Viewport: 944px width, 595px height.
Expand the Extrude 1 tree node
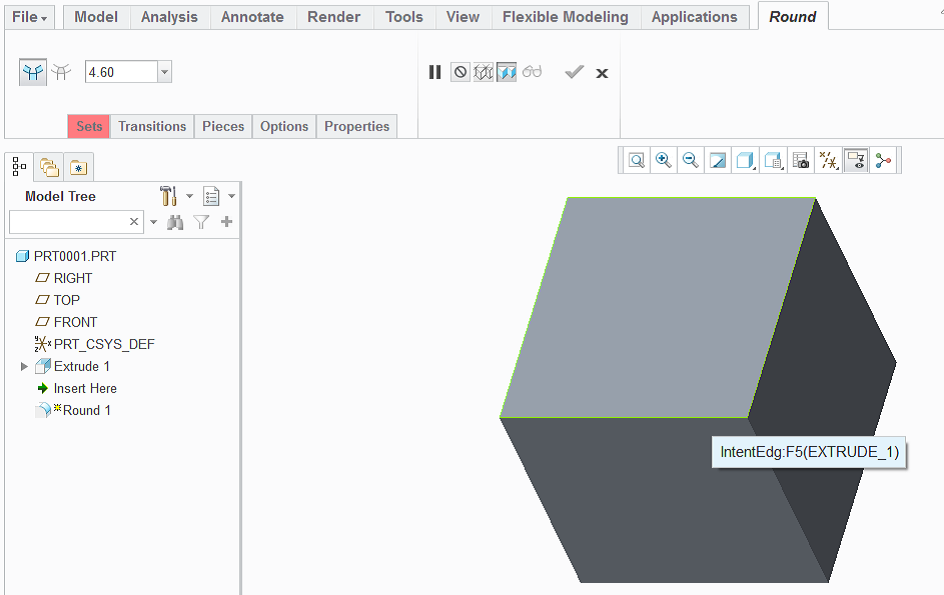pos(24,366)
